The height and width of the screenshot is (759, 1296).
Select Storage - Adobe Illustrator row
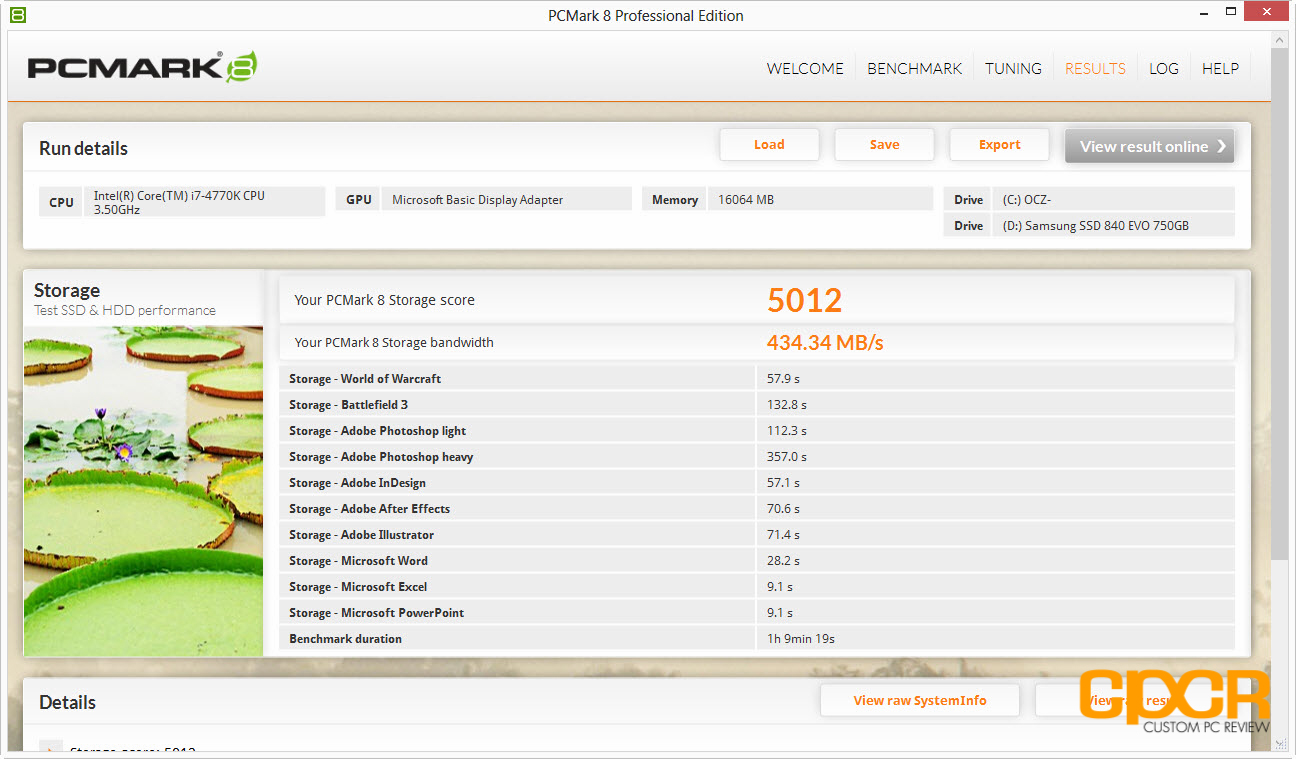pos(756,535)
